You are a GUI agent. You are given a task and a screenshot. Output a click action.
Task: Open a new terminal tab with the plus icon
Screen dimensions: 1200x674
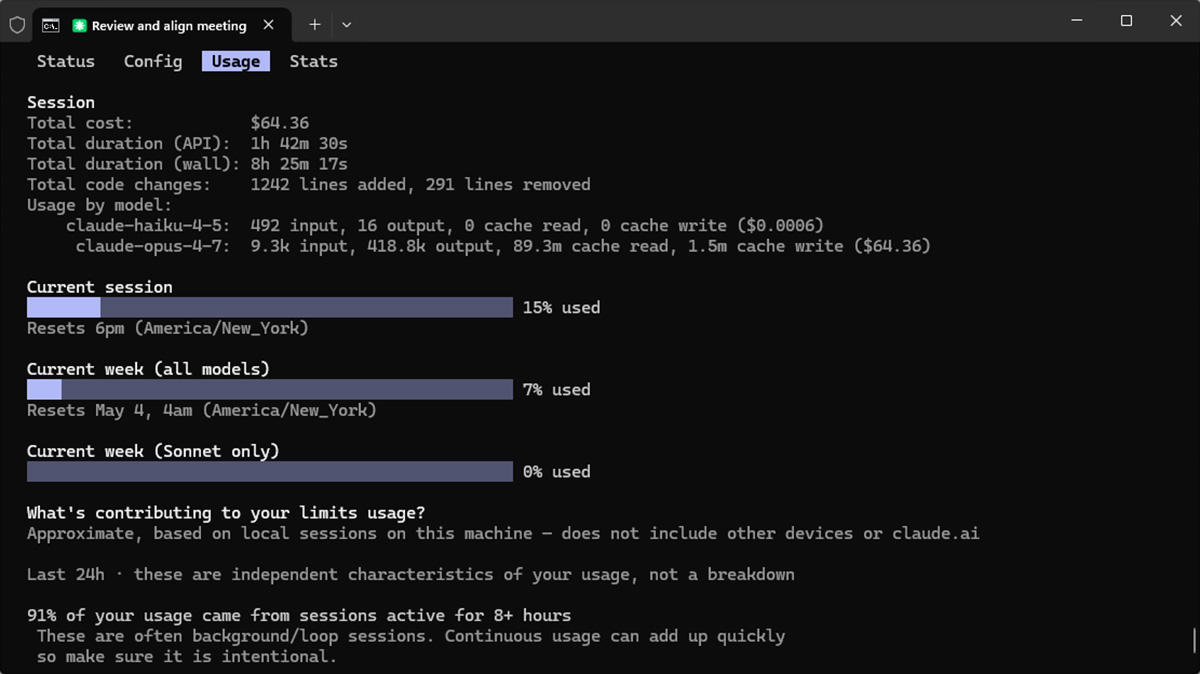coord(314,24)
